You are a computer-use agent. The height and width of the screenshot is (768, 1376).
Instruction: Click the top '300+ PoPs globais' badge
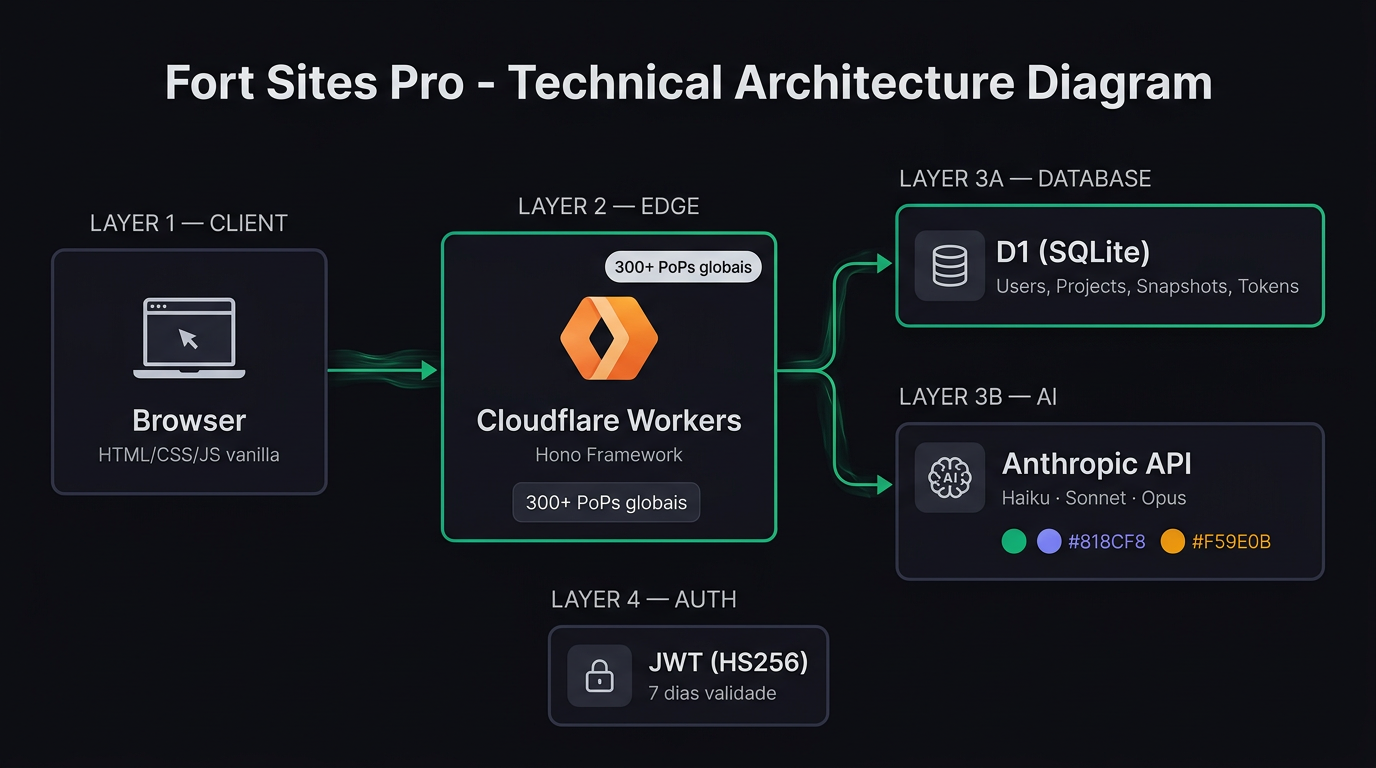[x=683, y=267]
